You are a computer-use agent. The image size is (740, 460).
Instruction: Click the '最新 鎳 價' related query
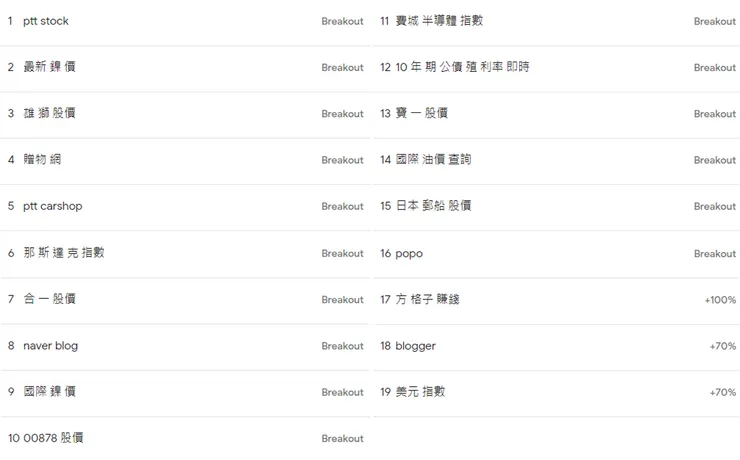(49, 67)
